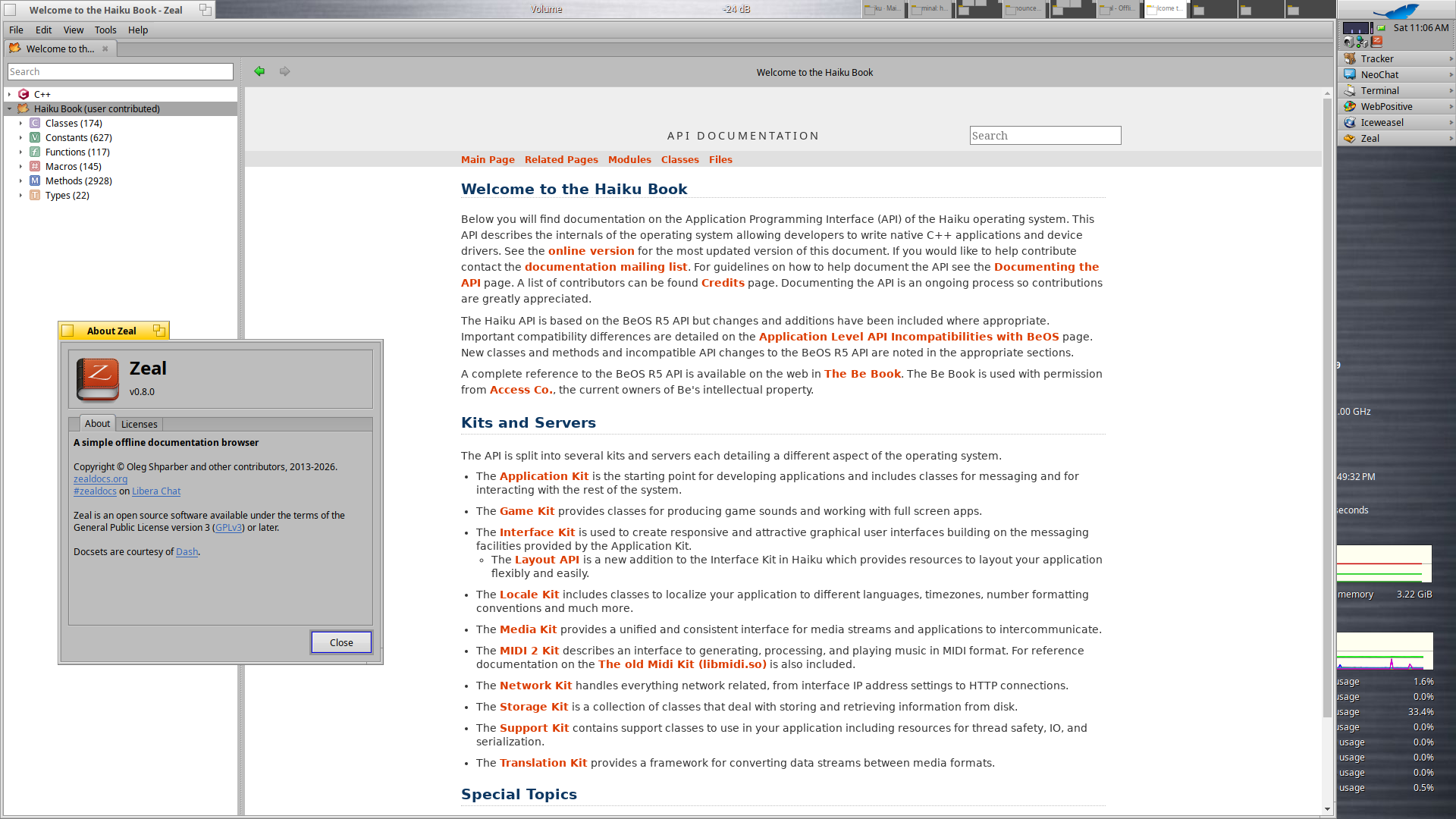1456x819 pixels.
Task: Click the grey forward navigation arrow
Action: point(284,71)
